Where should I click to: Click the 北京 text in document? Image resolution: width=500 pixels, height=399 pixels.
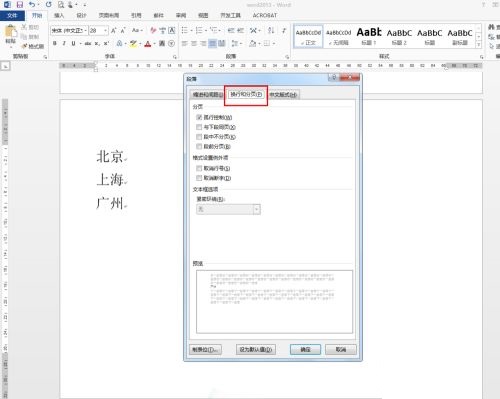point(110,156)
